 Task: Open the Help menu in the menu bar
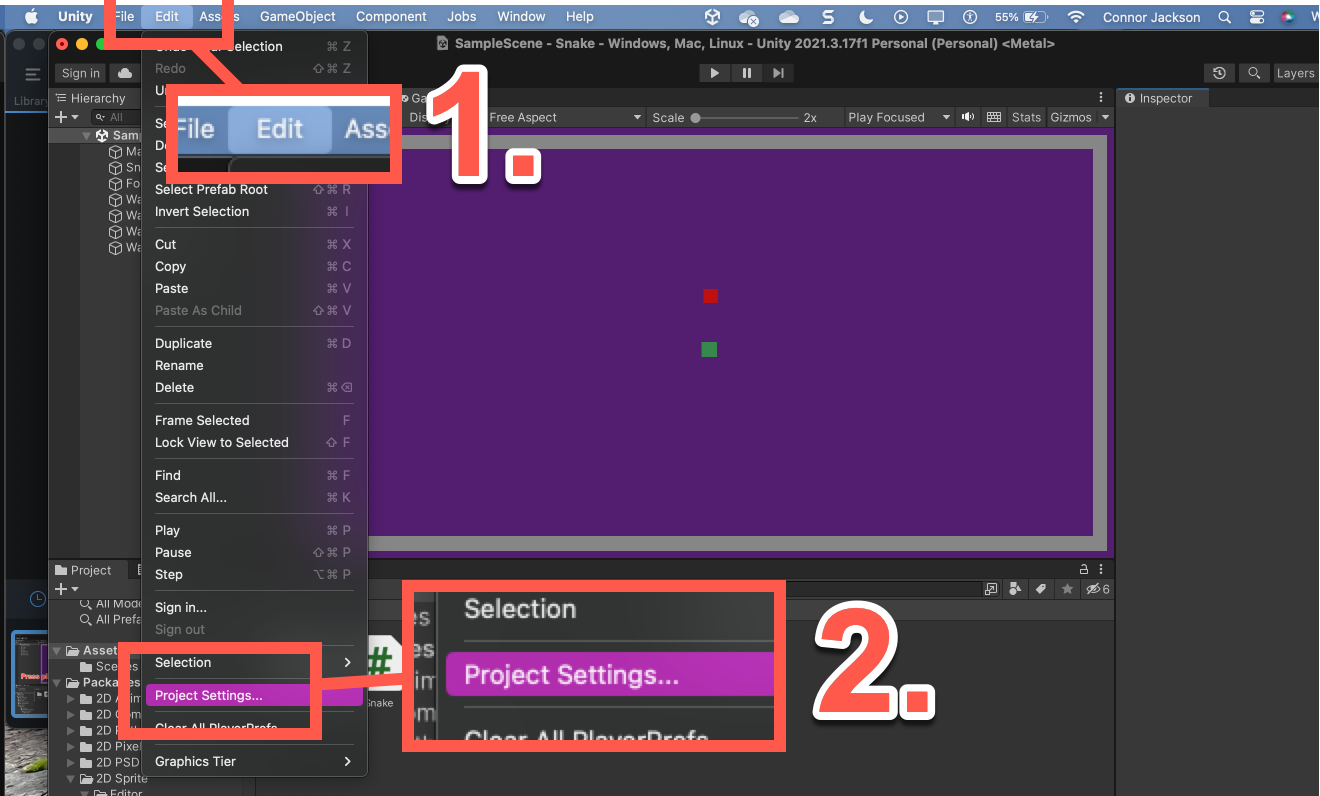click(x=579, y=16)
